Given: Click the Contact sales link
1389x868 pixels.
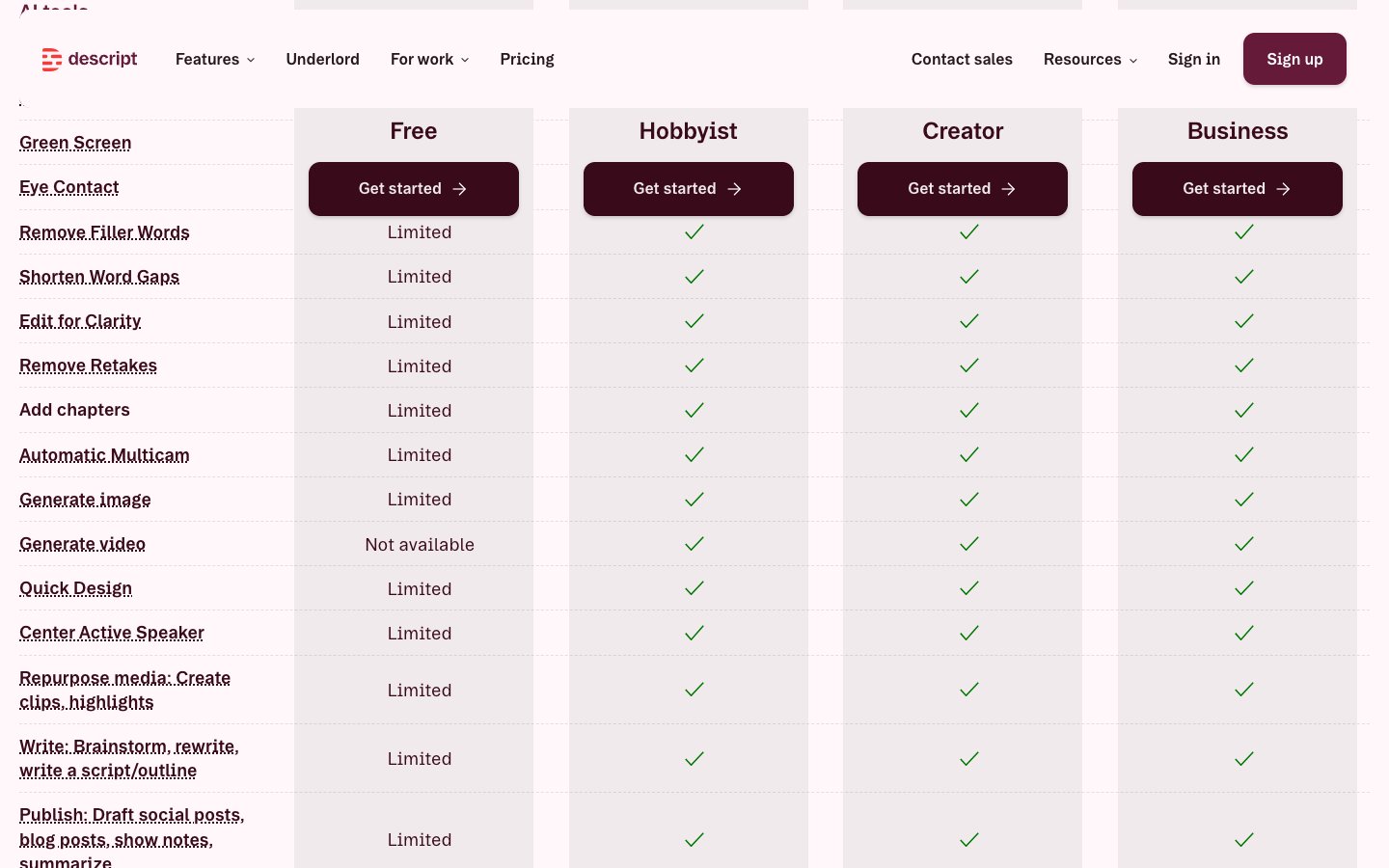Looking at the screenshot, I should pos(962,60).
